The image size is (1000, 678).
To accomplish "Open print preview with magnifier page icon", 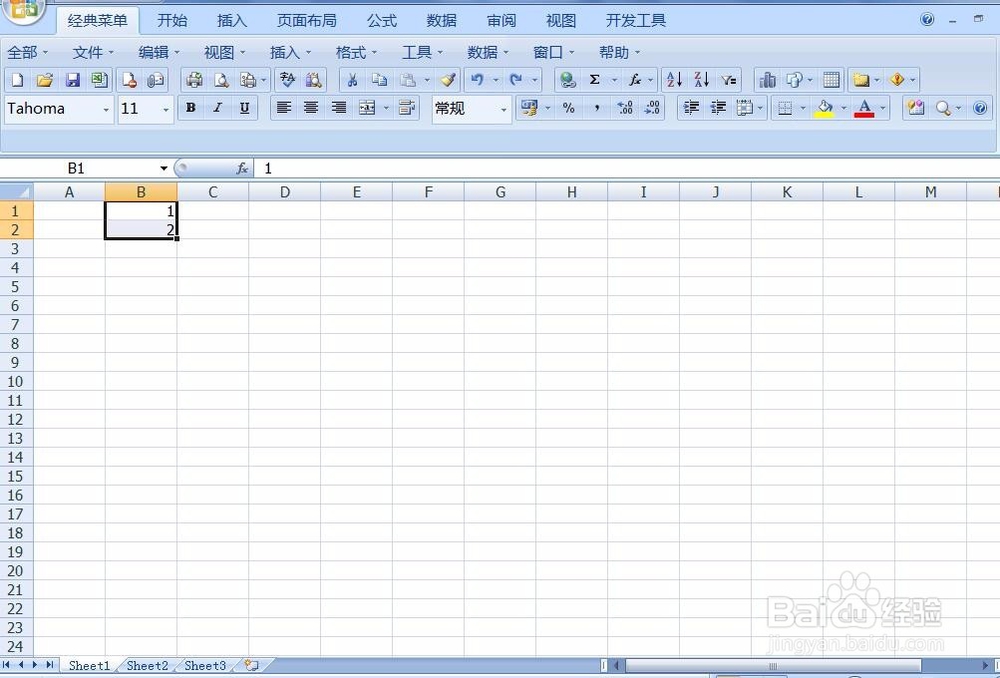I will click(221, 80).
